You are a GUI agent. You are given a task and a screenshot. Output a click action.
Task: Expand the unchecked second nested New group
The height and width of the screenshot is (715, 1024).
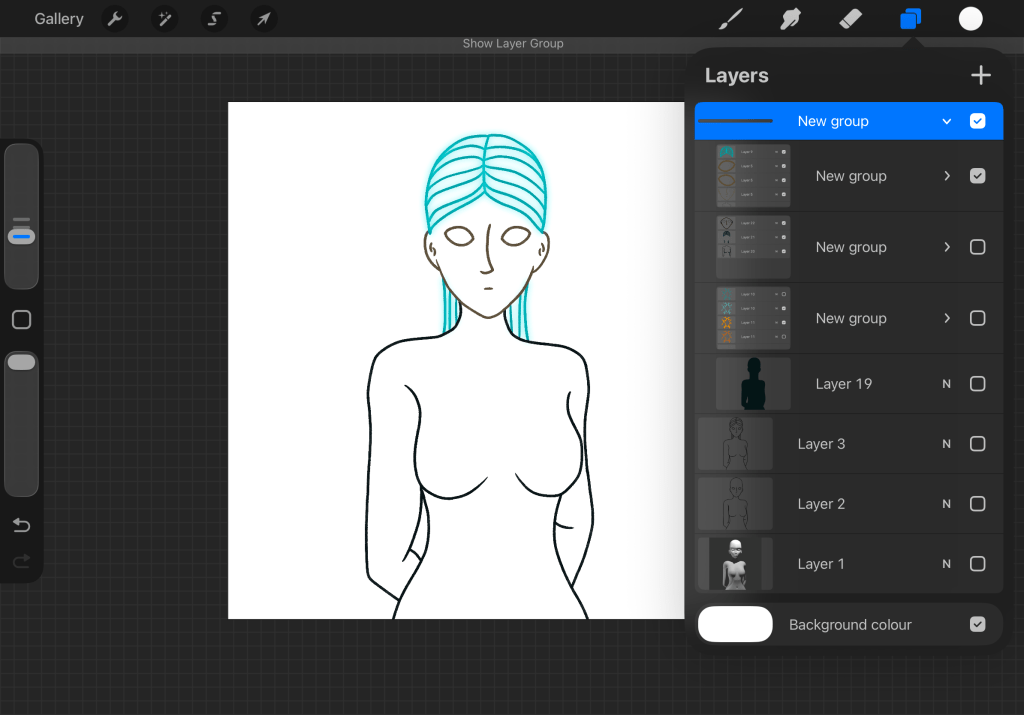pos(946,247)
